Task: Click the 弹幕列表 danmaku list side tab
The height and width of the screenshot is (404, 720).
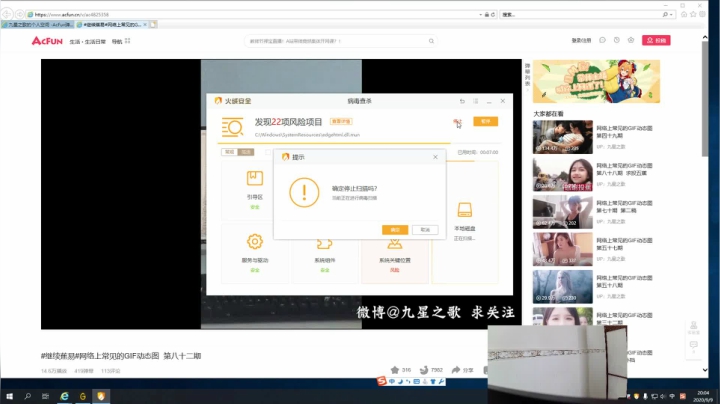Action: point(528,75)
